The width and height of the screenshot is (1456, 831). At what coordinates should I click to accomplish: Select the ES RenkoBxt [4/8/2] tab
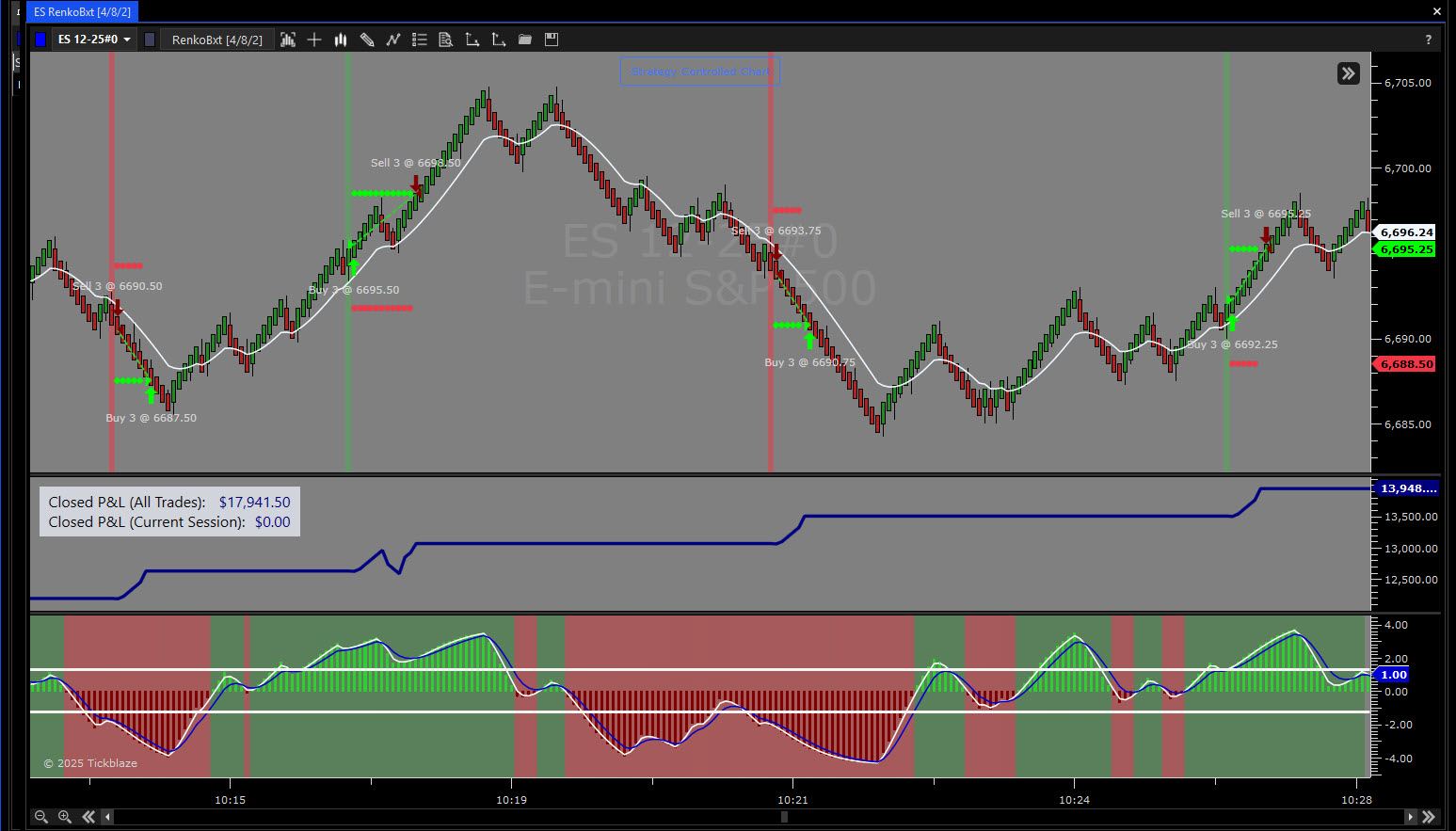pyautogui.click(x=82, y=12)
